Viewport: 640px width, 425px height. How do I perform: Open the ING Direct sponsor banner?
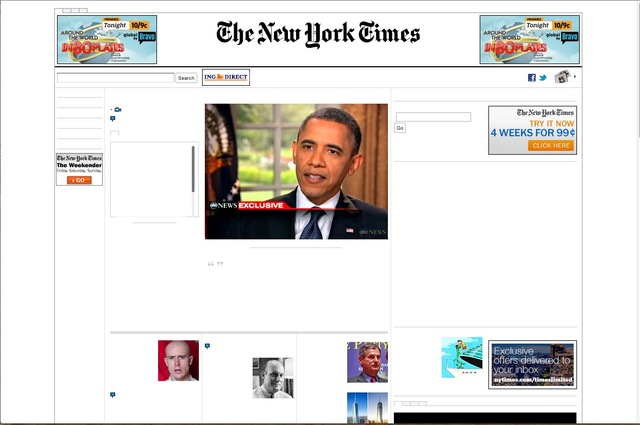[x=226, y=77]
